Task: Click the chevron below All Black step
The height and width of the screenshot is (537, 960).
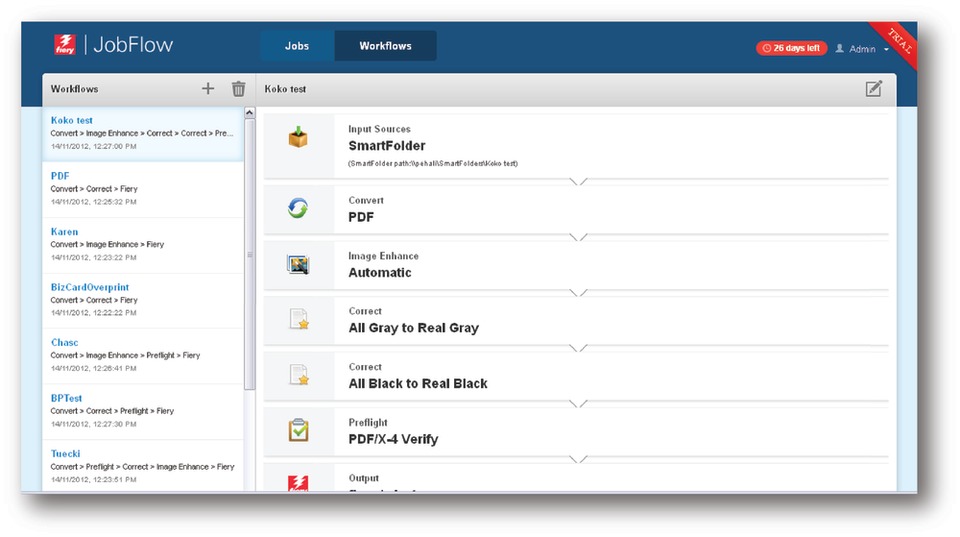Action: click(x=578, y=404)
